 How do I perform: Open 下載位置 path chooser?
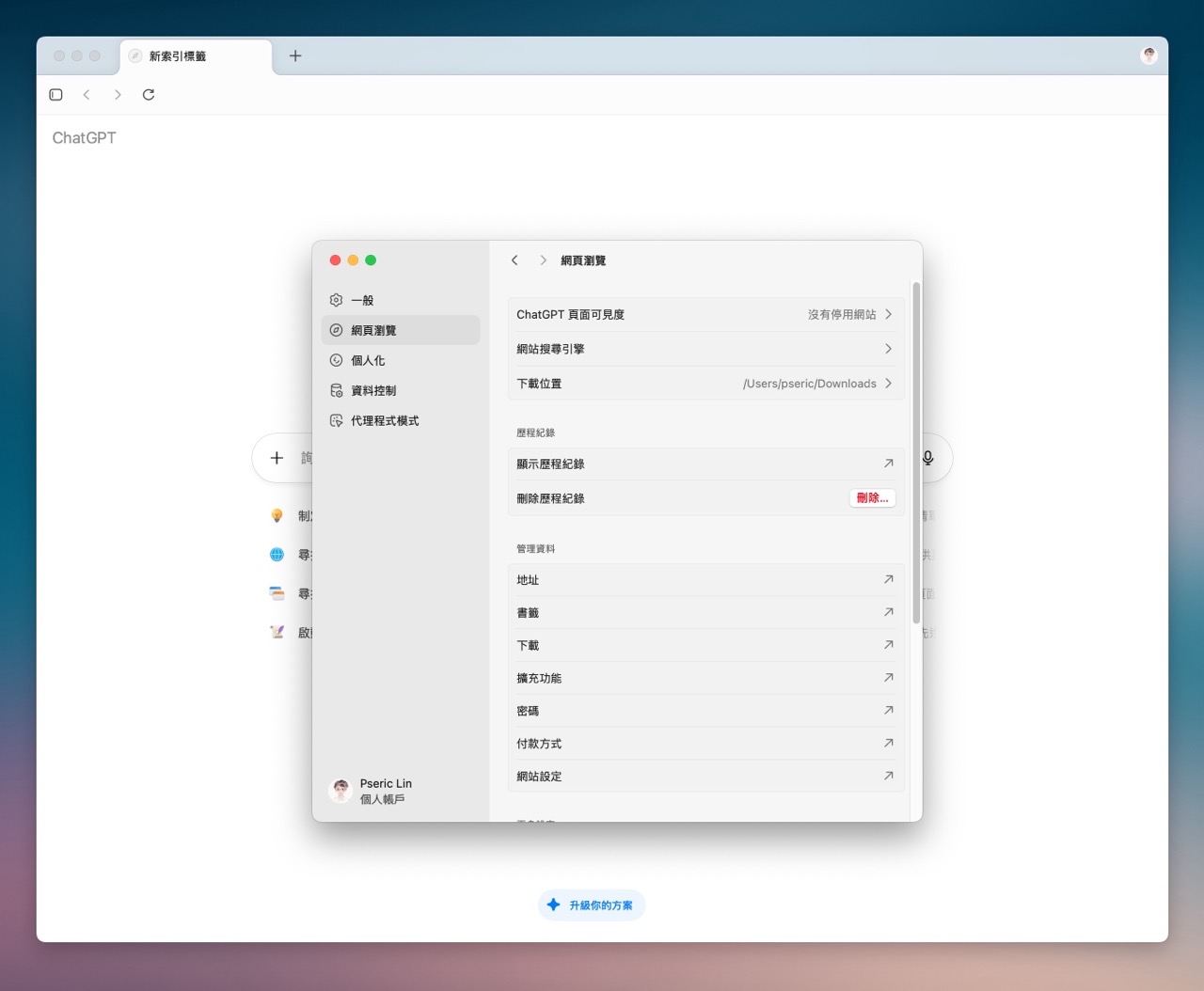705,384
